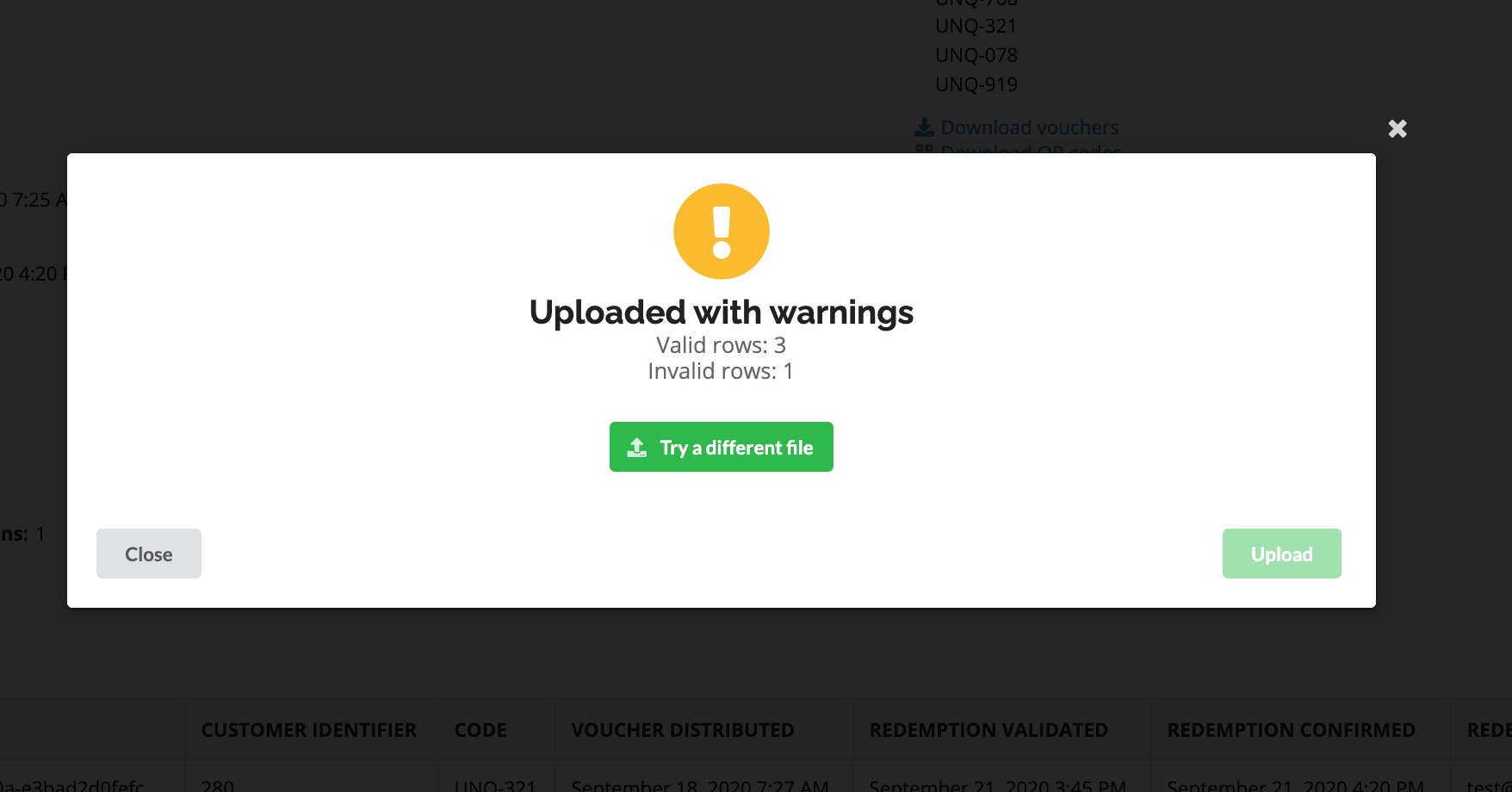1512x792 pixels.
Task: Click upload arrow icon in green button
Action: (x=637, y=448)
